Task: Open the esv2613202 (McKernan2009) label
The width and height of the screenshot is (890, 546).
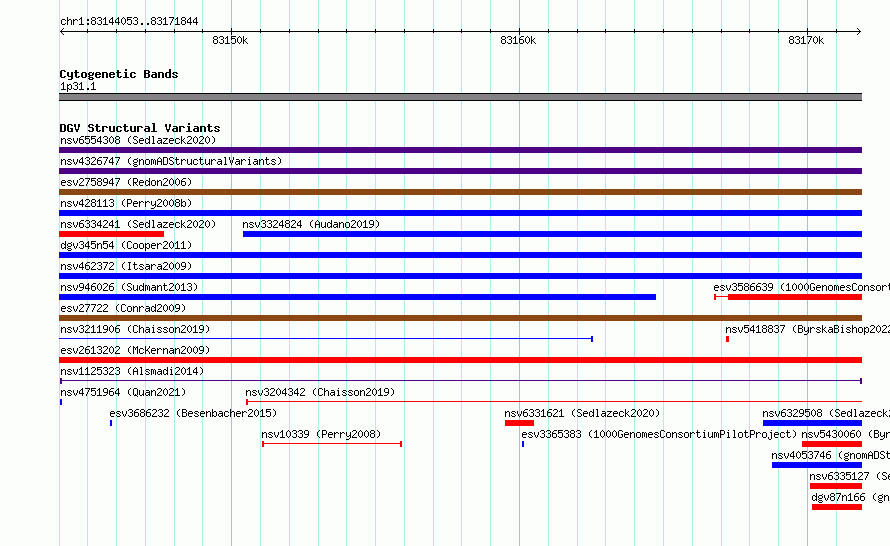Action: point(135,350)
